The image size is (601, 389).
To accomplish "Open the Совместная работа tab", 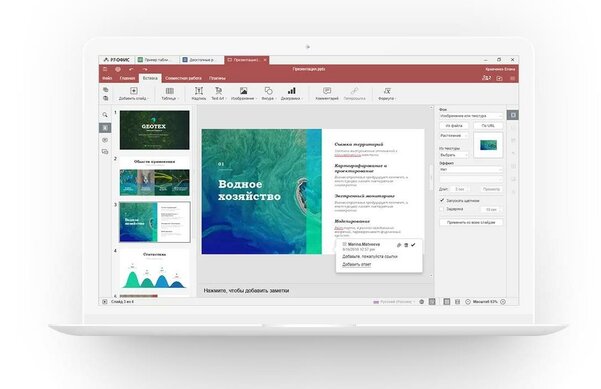I will click(x=183, y=78).
